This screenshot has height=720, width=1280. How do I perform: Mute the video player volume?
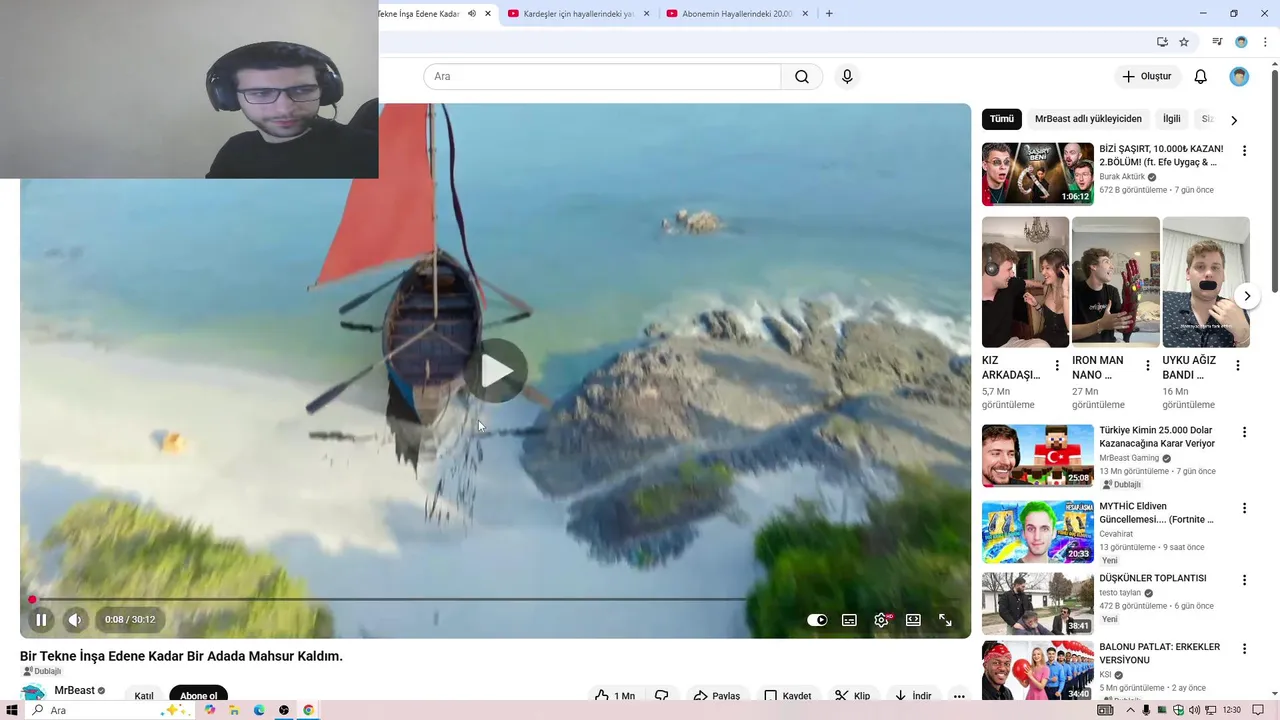[x=75, y=620]
